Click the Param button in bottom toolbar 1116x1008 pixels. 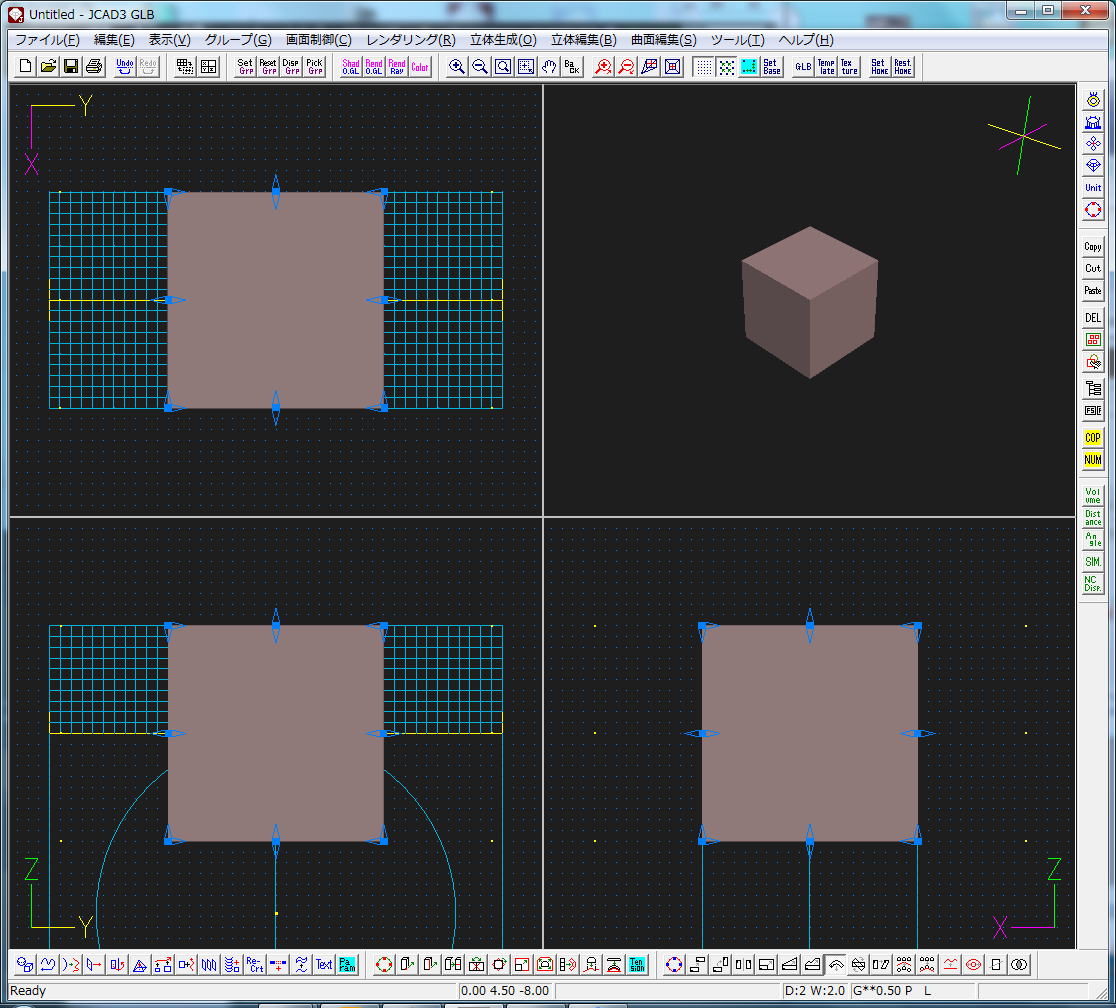tap(347, 965)
